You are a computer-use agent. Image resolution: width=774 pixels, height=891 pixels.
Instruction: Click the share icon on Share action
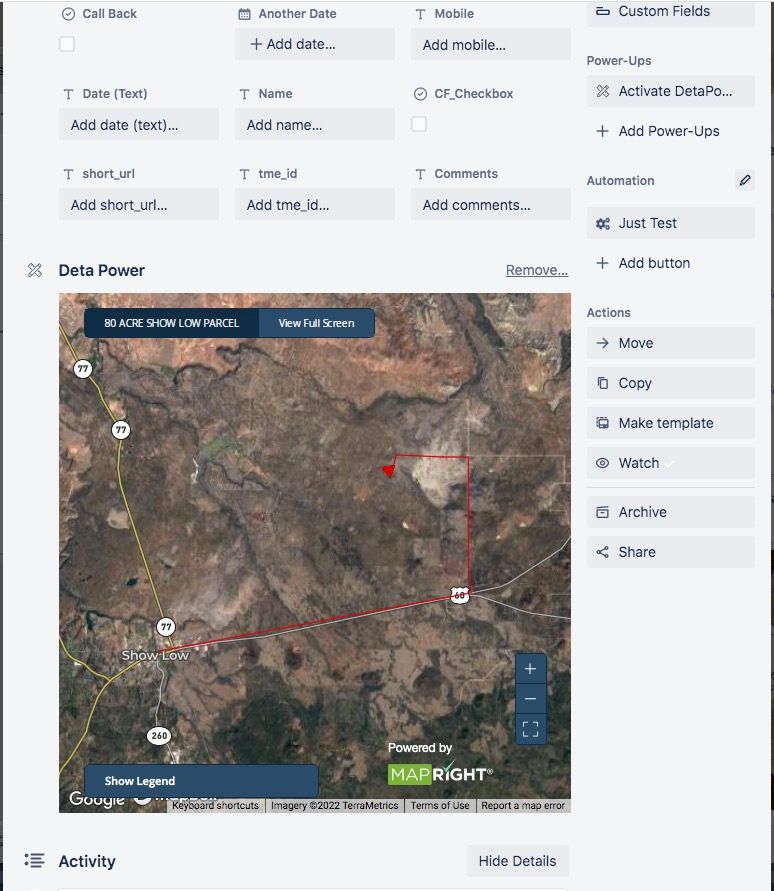point(602,552)
